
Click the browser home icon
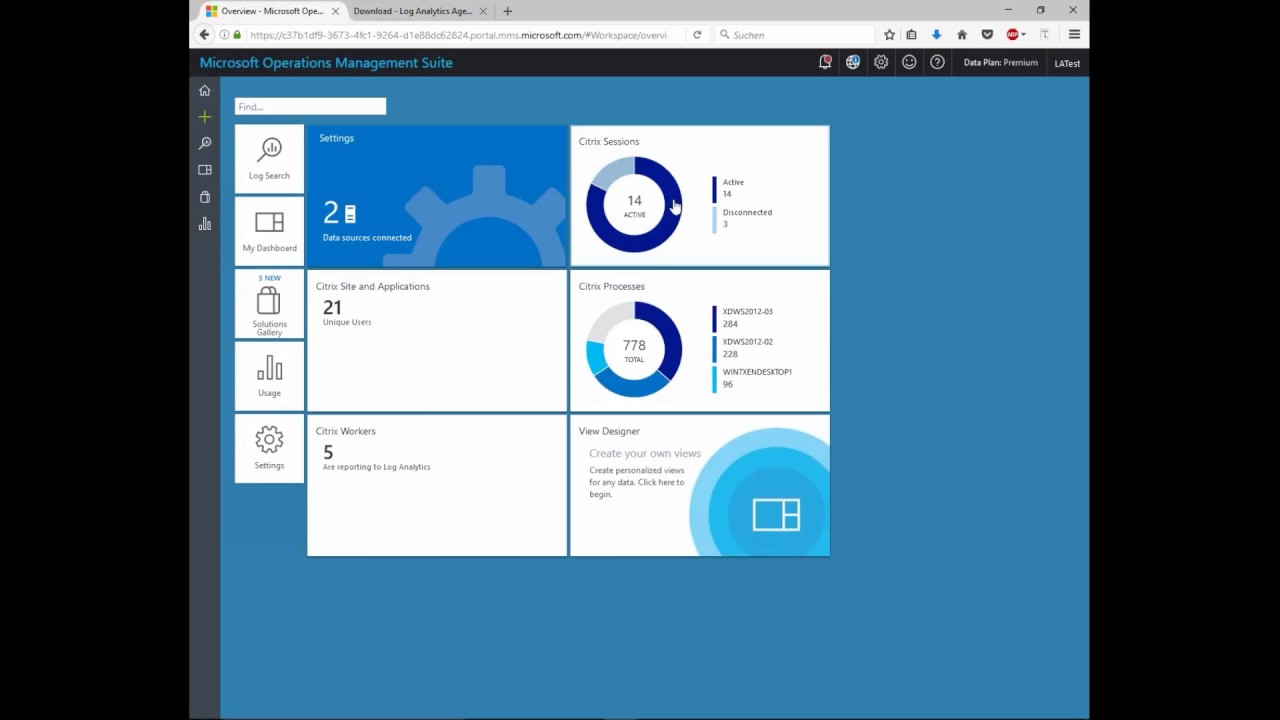tap(962, 35)
